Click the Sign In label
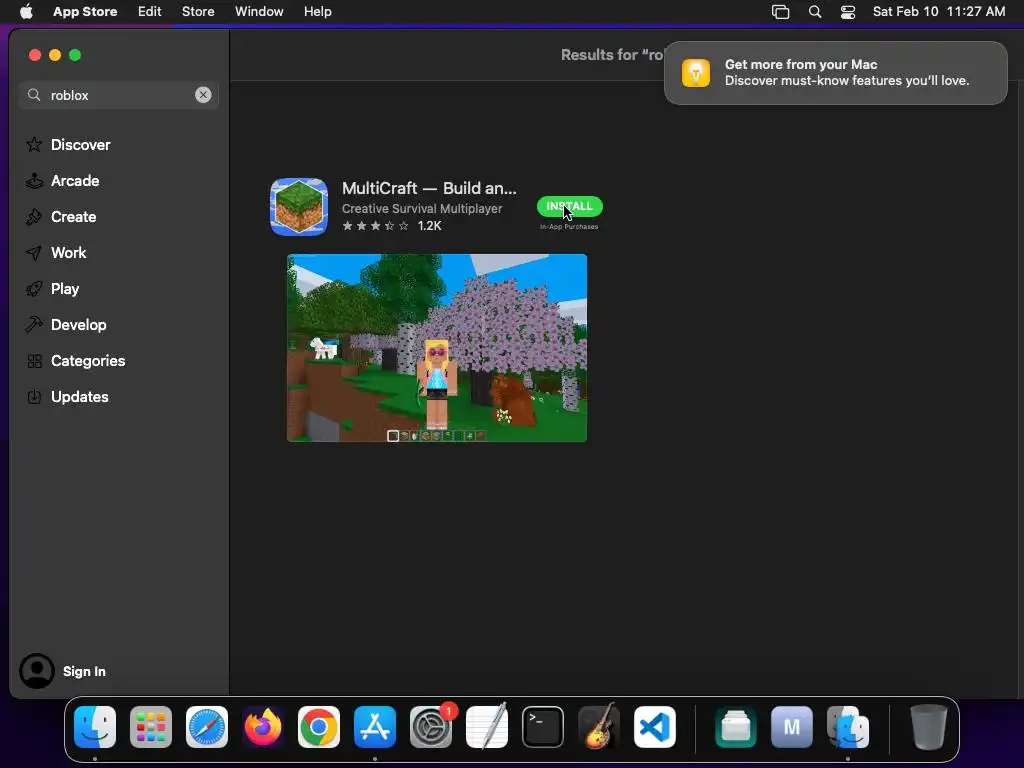The width and height of the screenshot is (1024, 768). tap(84, 671)
